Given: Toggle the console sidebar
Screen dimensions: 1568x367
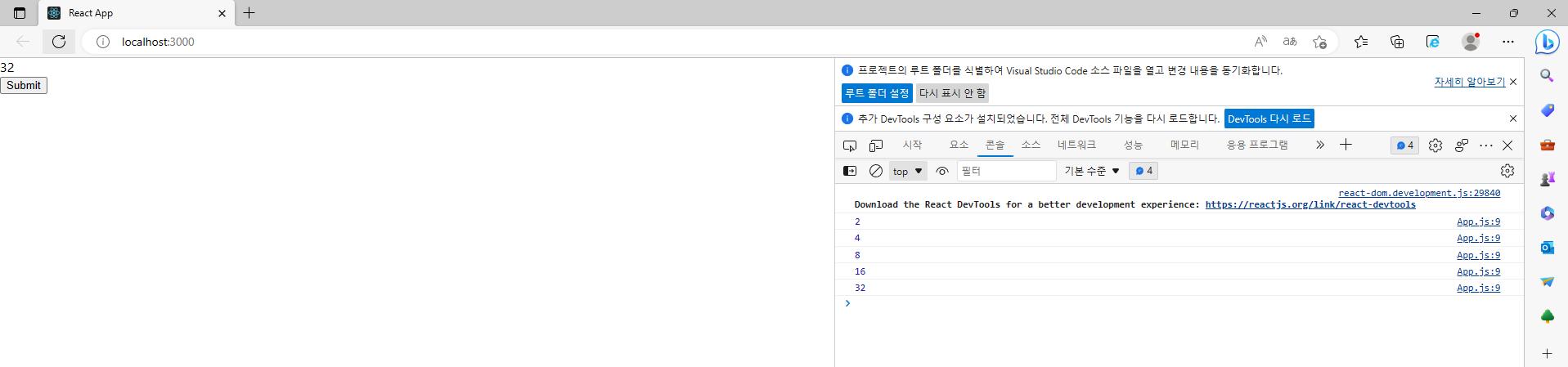Looking at the screenshot, I should click(x=850, y=171).
